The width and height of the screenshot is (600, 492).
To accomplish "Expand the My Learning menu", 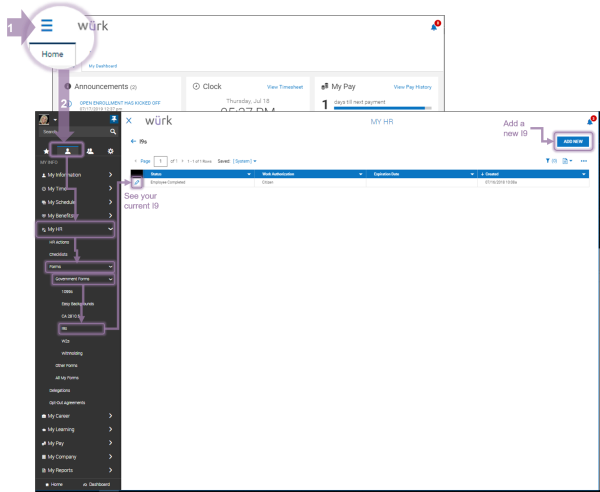I will [x=77, y=429].
